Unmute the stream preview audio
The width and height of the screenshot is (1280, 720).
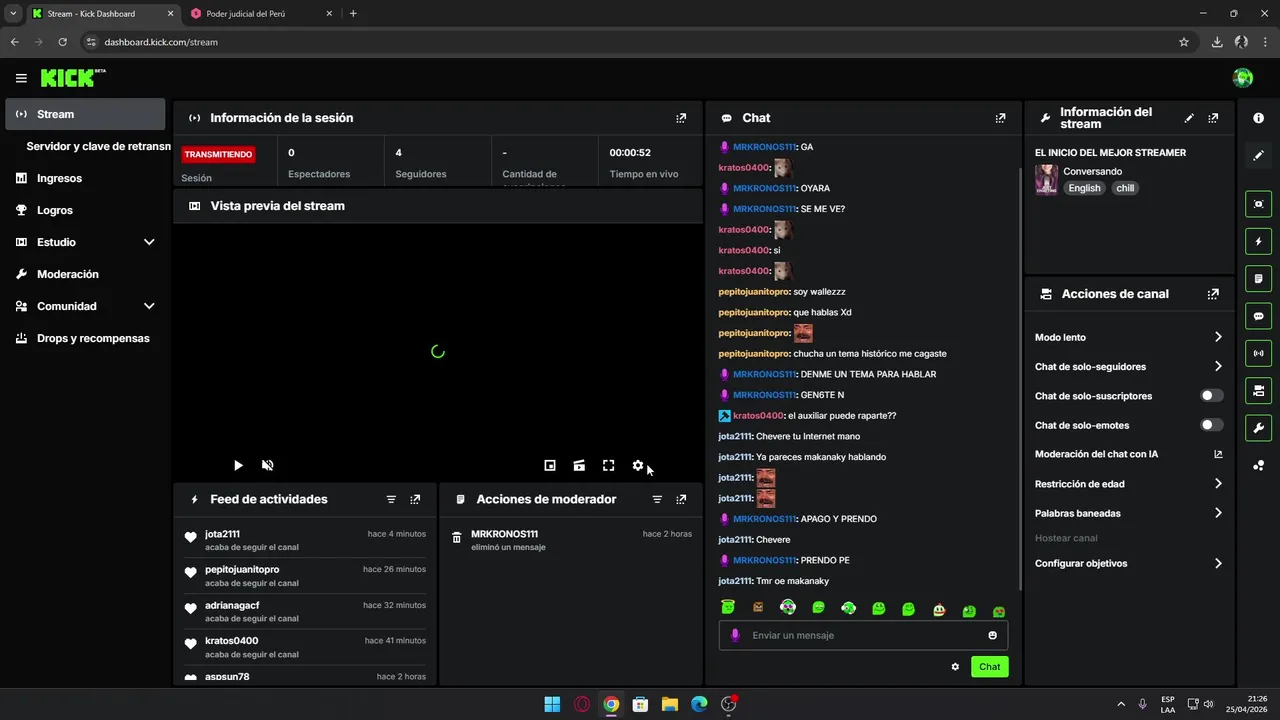[268, 465]
